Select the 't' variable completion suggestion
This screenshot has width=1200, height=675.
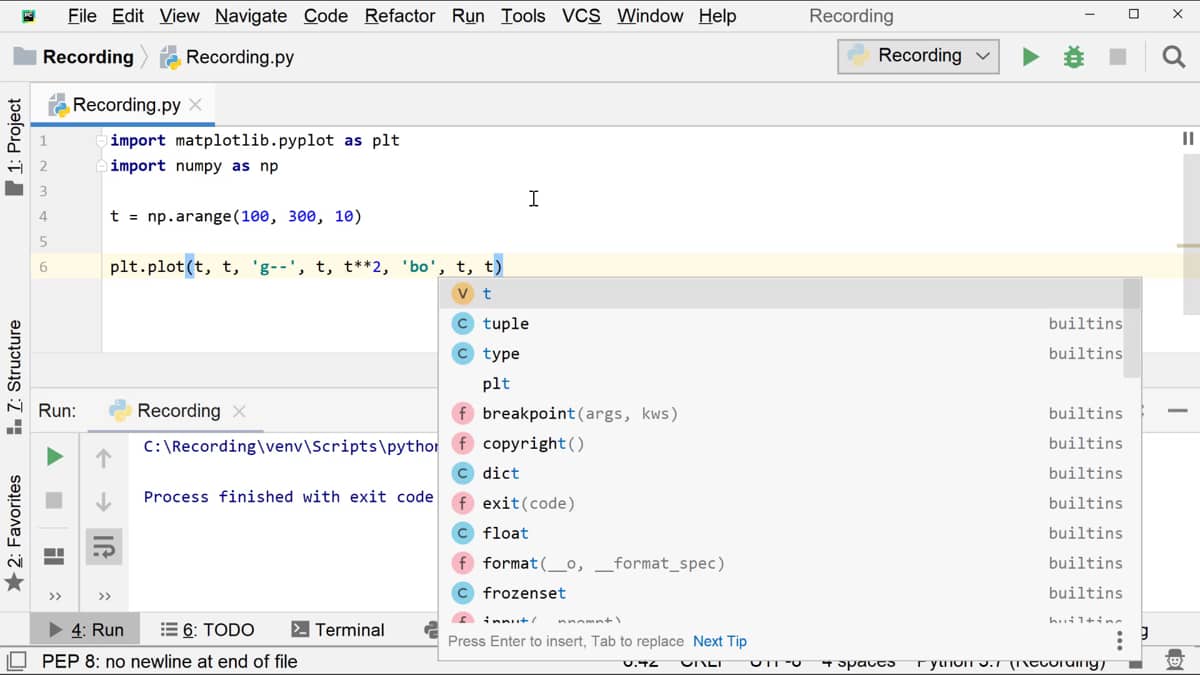click(x=783, y=294)
